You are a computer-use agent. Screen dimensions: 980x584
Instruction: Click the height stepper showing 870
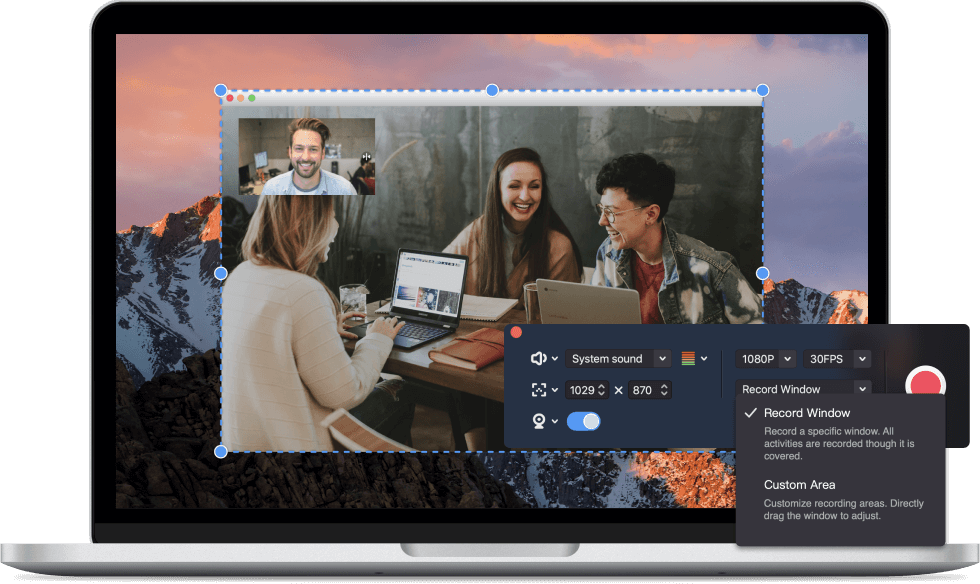[650, 390]
